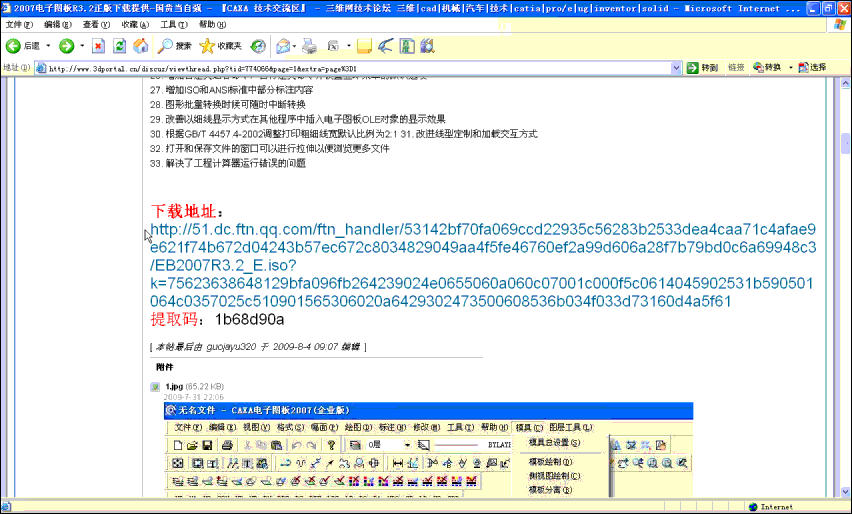The height and width of the screenshot is (514, 852).
Task: Expand the Mail button dropdown arrow
Action: click(294, 46)
